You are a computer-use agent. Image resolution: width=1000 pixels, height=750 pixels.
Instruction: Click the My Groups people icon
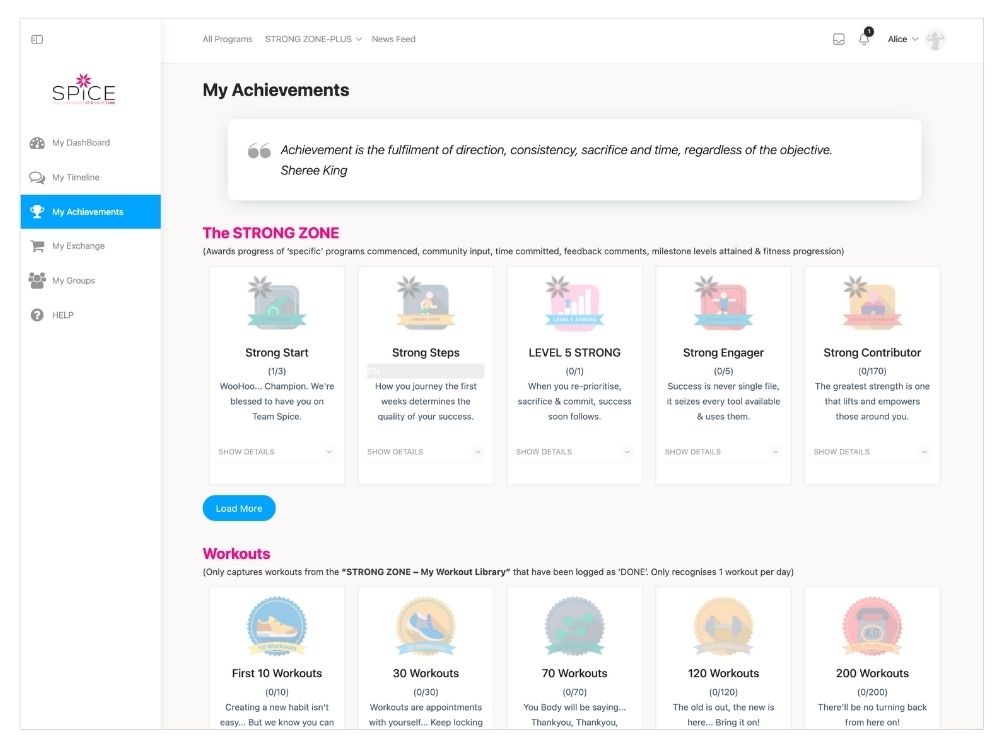point(37,281)
